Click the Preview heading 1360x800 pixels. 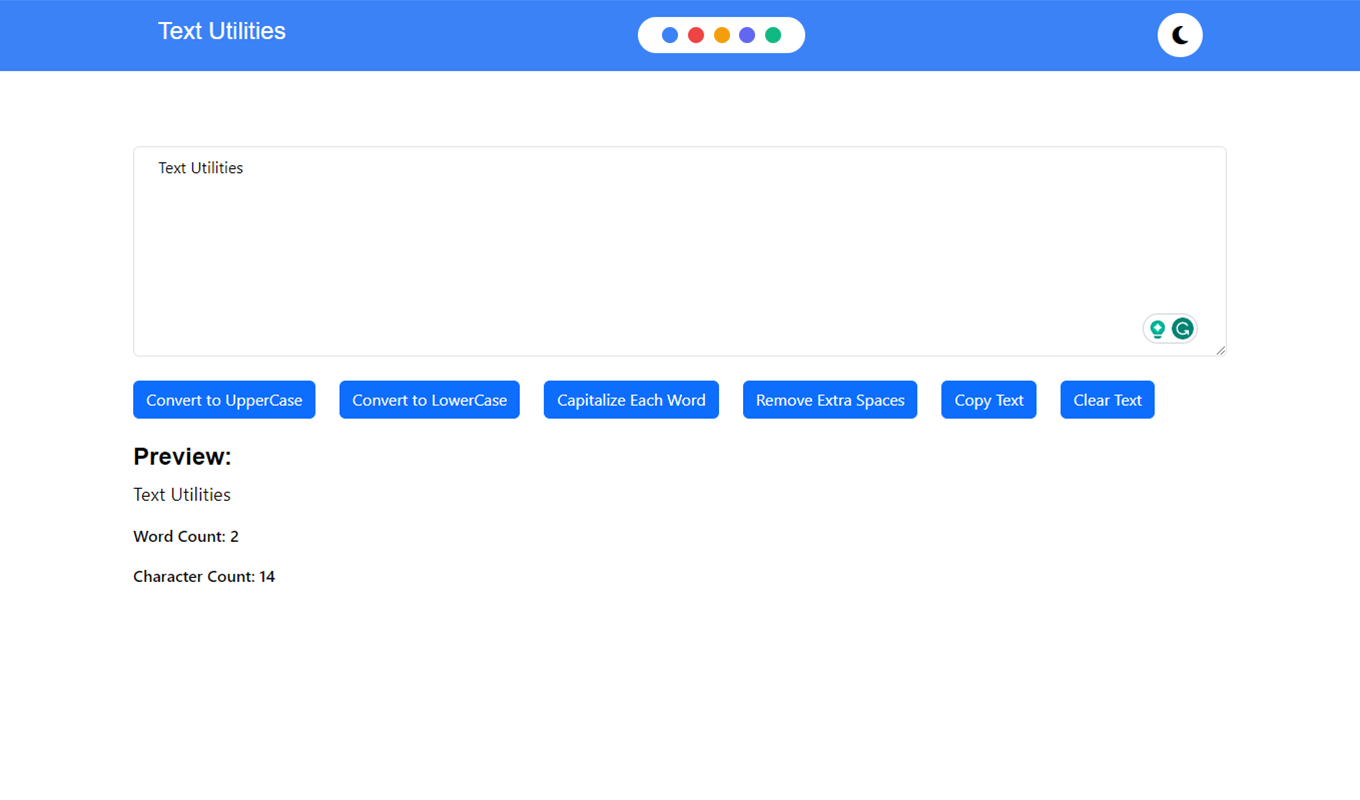tap(182, 457)
